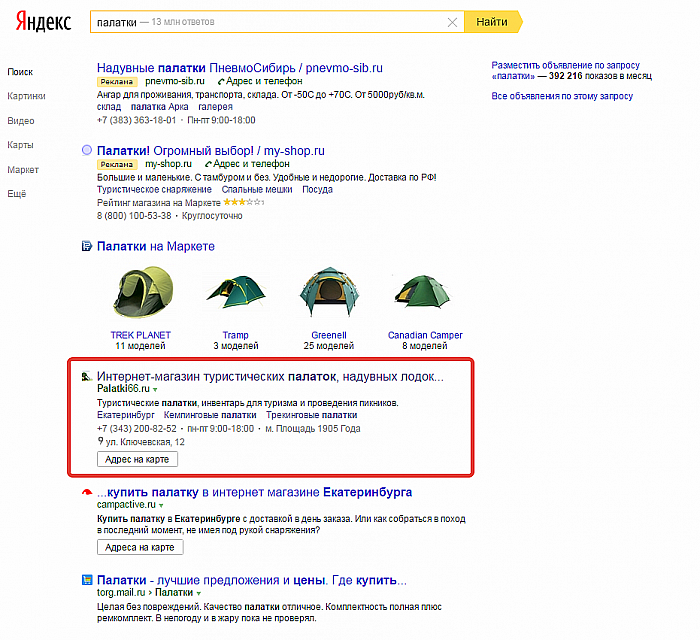The image size is (700, 640).
Task: Click the склад sitelink
Action: tap(109, 107)
